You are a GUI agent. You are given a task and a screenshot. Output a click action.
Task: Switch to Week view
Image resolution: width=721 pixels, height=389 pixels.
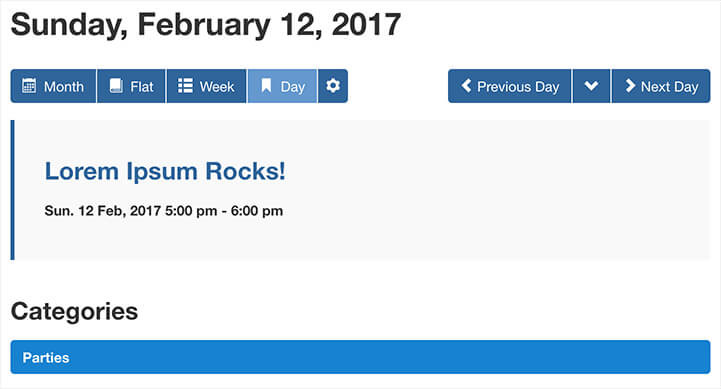tap(206, 86)
